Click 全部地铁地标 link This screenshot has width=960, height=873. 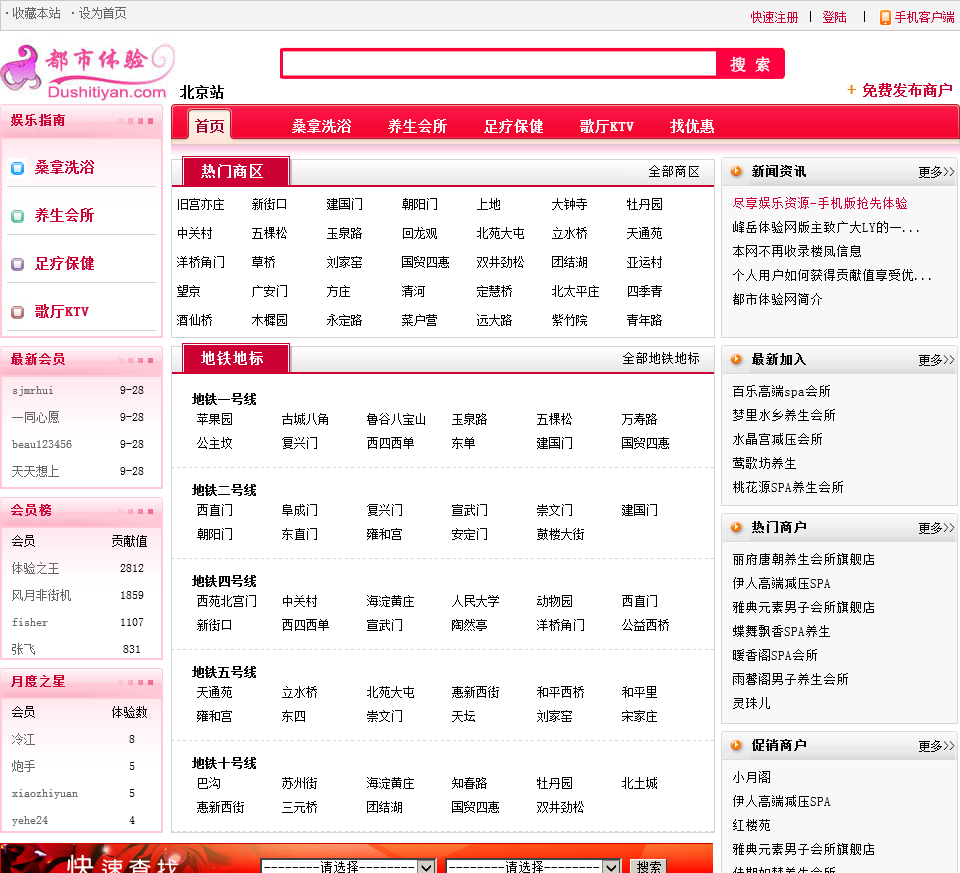click(x=661, y=358)
